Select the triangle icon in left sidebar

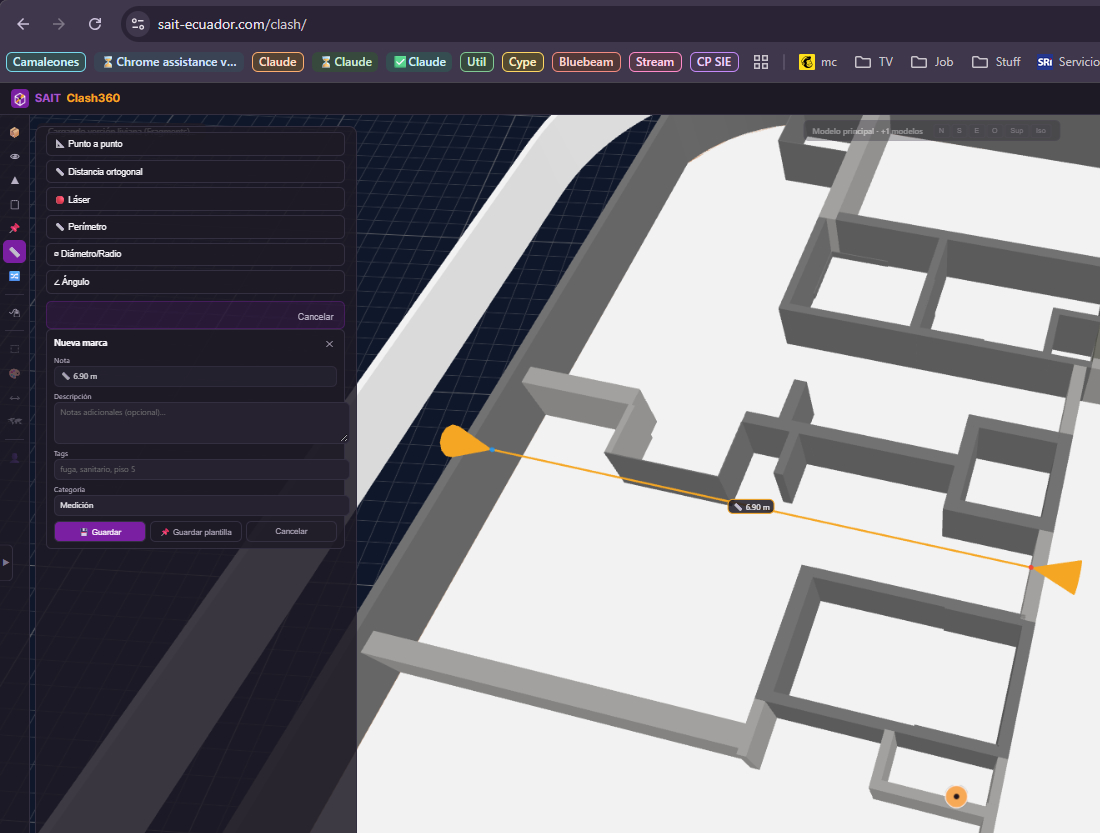click(x=14, y=180)
